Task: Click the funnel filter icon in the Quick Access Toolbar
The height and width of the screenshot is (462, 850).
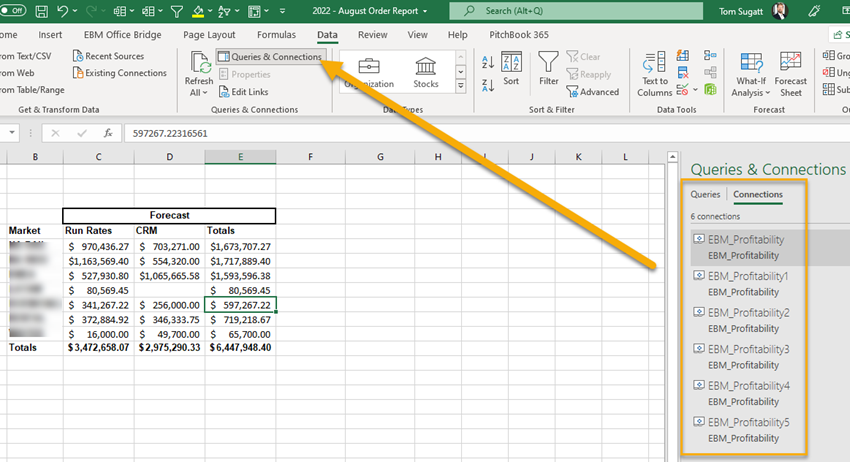Action: pos(177,11)
